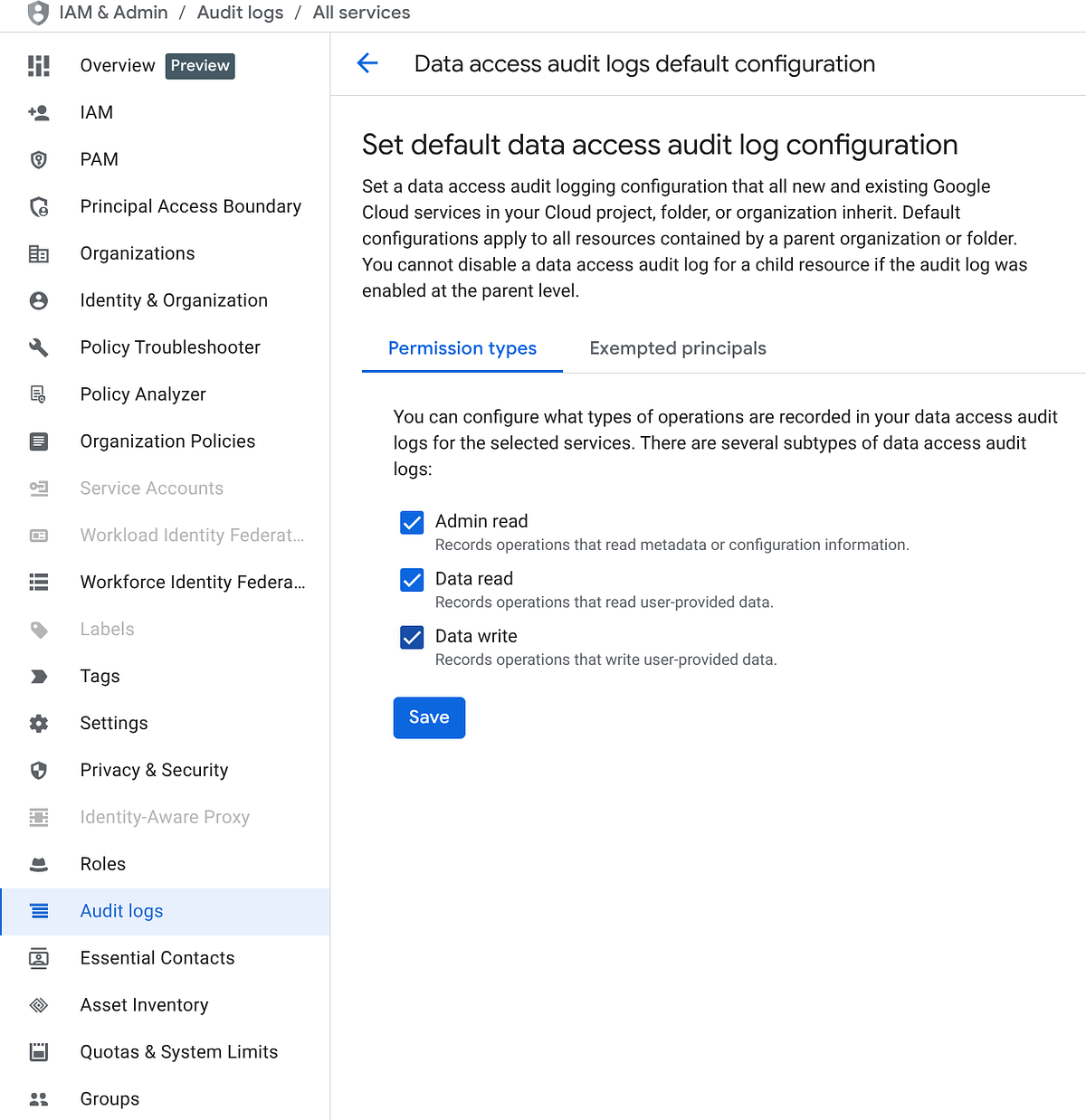
Task: Disable the Data read checkbox
Action: point(412,580)
